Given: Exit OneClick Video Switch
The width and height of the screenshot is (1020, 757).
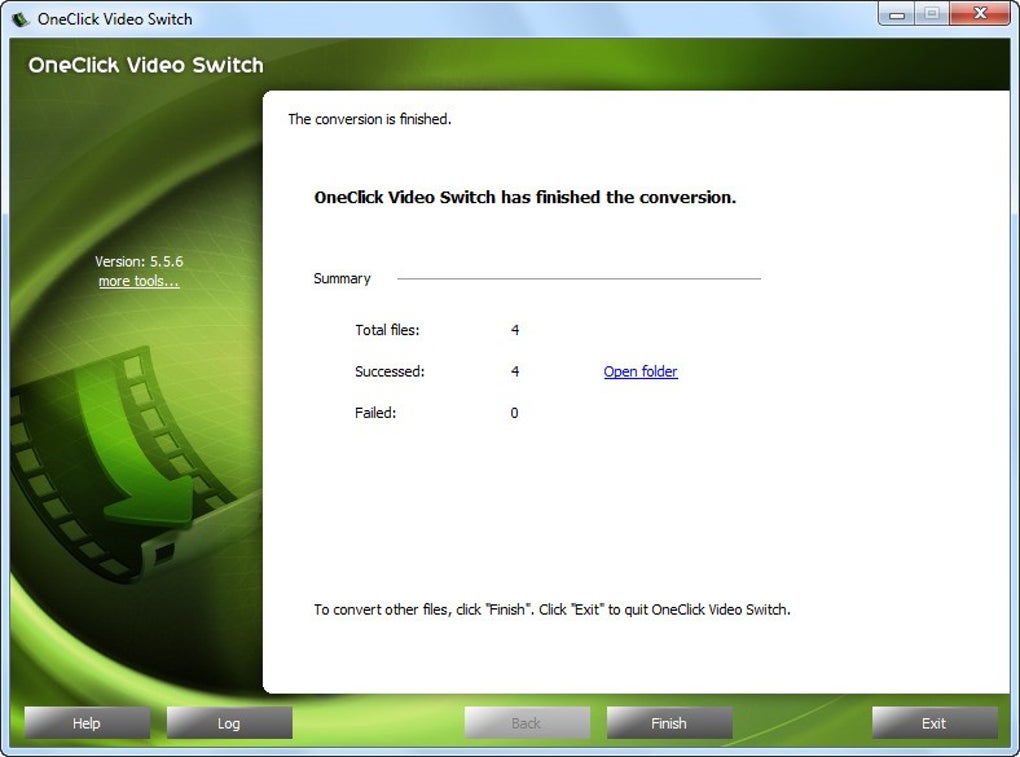Looking at the screenshot, I should (x=933, y=722).
